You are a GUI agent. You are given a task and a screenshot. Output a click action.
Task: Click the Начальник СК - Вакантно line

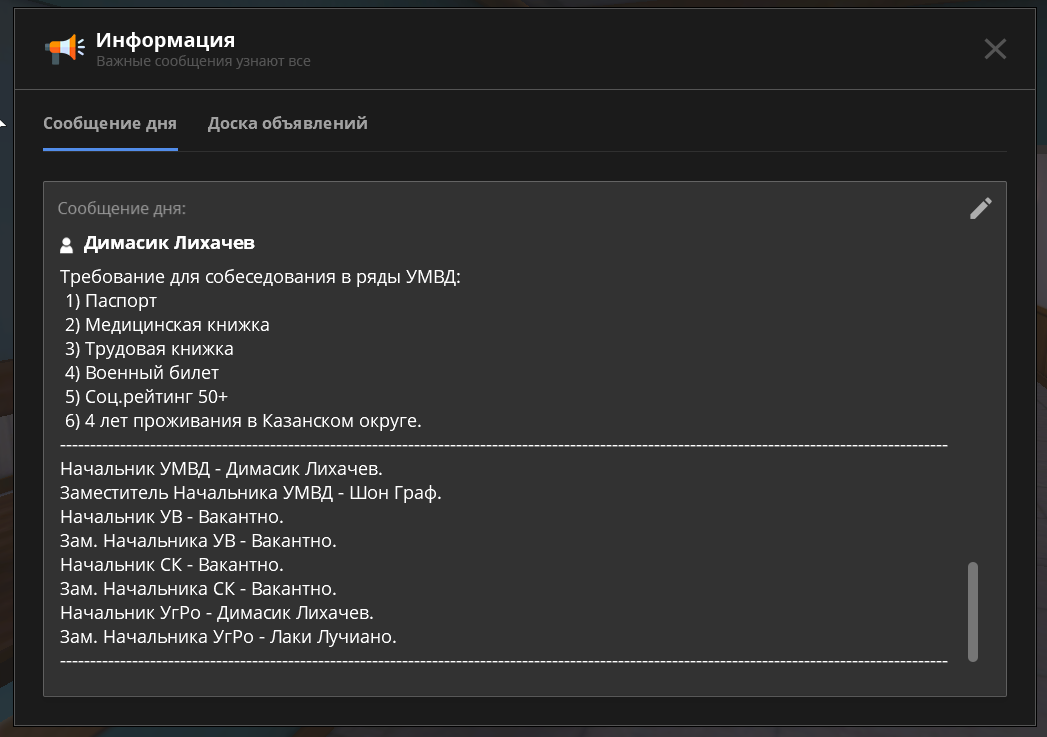tap(171, 565)
